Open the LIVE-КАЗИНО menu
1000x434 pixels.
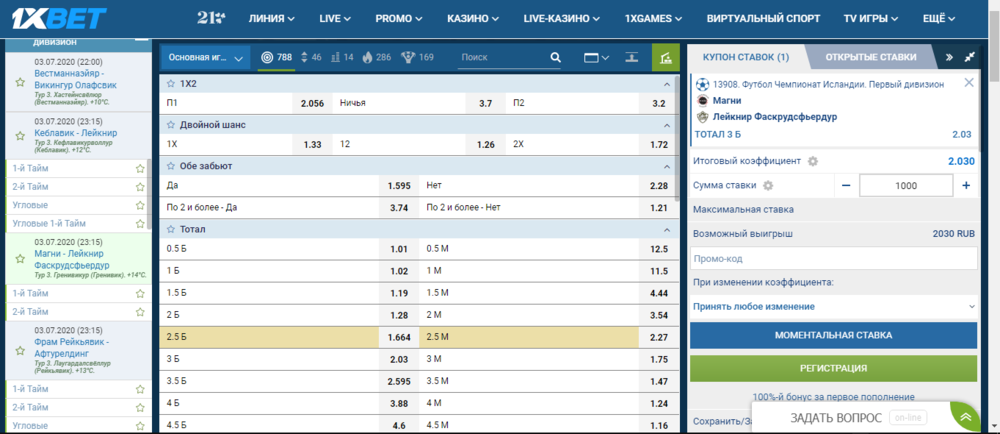tap(562, 18)
